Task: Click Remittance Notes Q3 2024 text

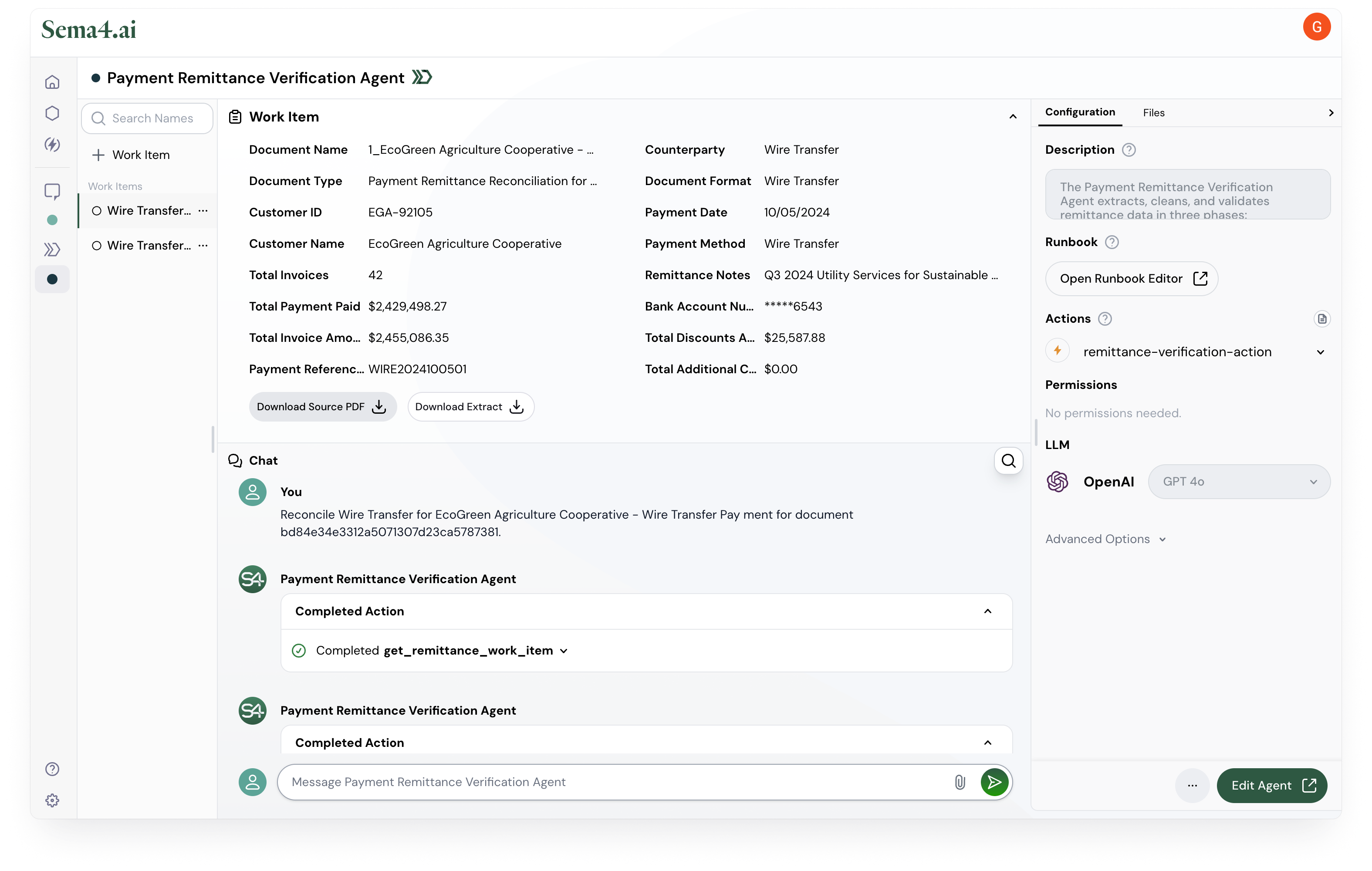Action: coord(881,275)
